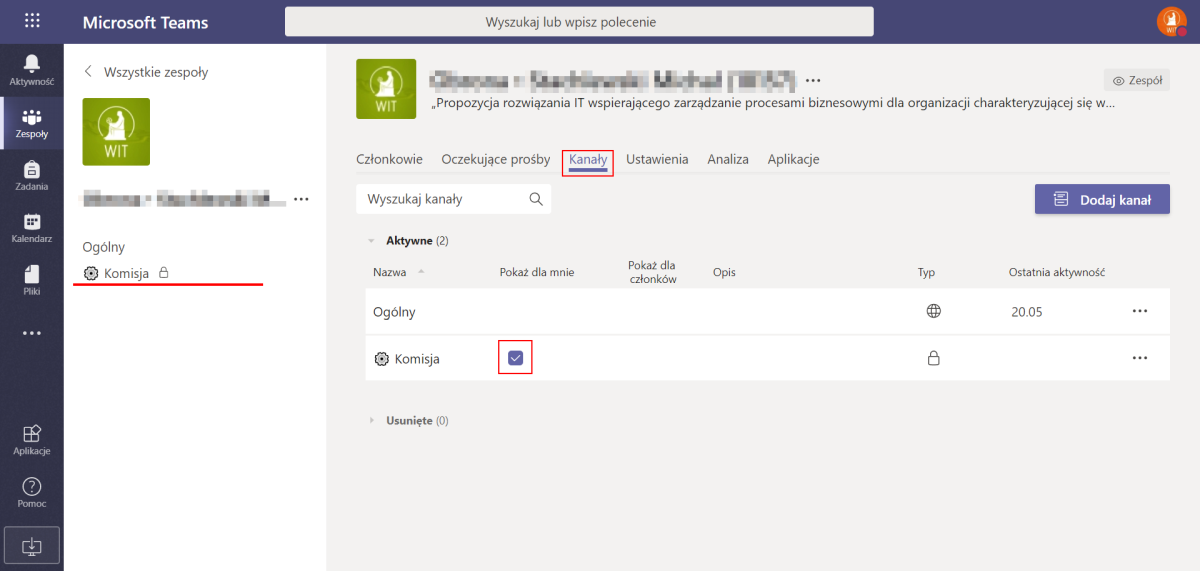Open Aktywność in the left rail

coord(32,69)
